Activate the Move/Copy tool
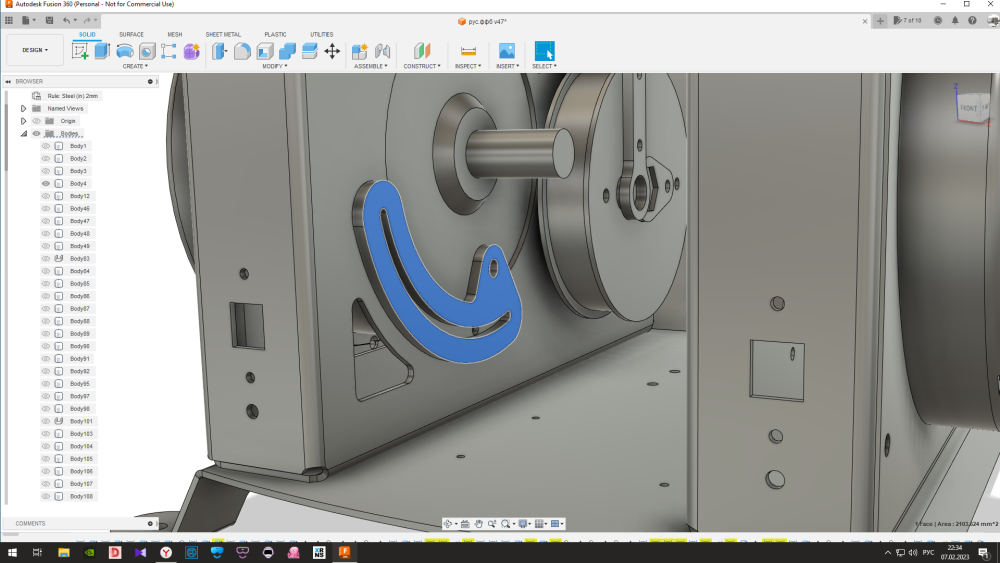Screen dimensions: 1000x563 coord(332,51)
